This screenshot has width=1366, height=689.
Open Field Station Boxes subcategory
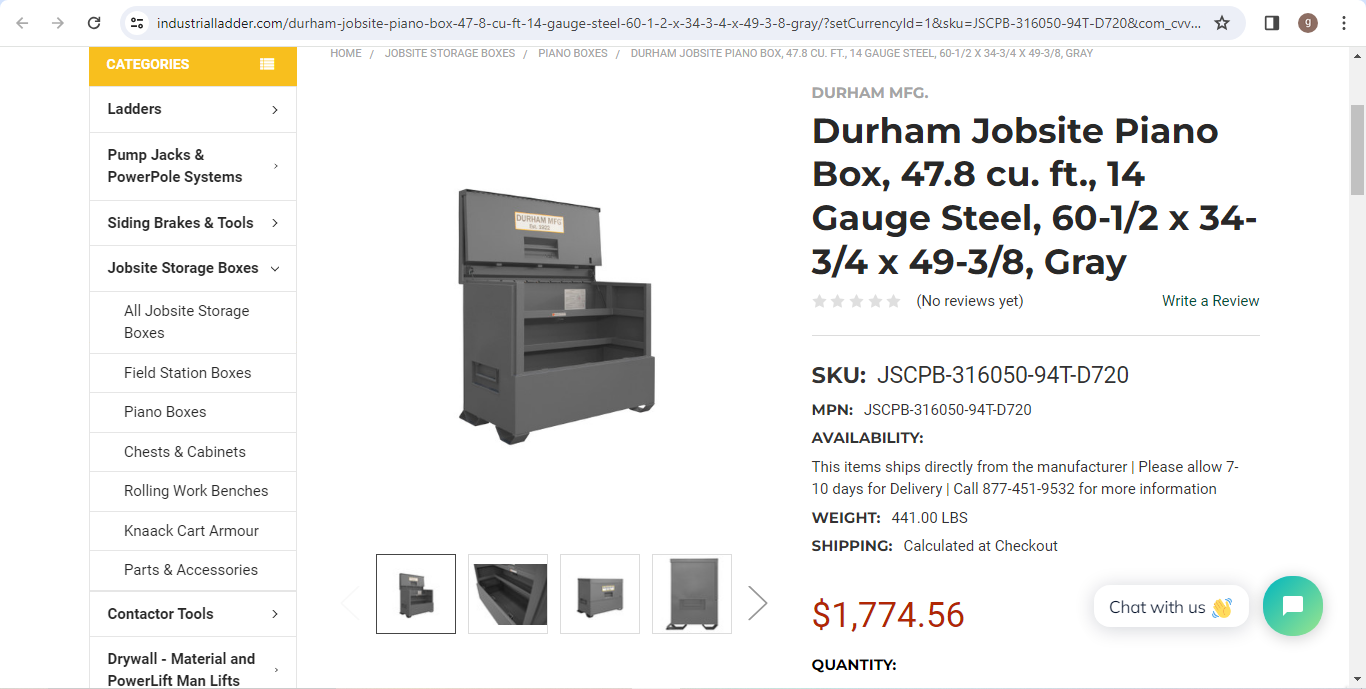point(188,373)
